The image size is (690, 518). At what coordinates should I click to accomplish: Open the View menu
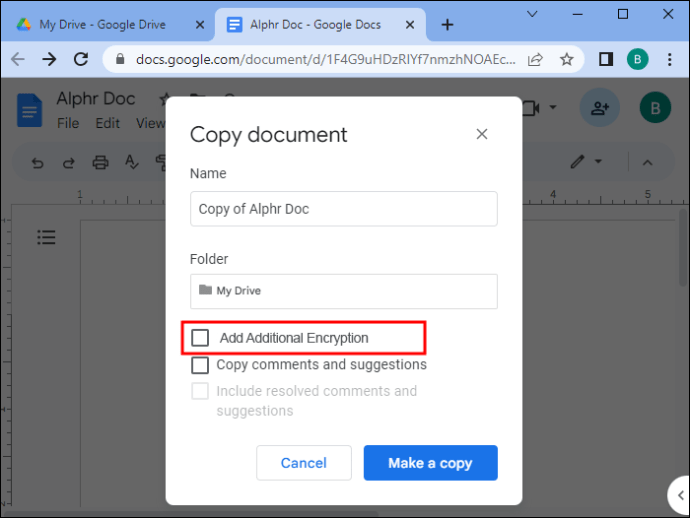pyautogui.click(x=150, y=123)
